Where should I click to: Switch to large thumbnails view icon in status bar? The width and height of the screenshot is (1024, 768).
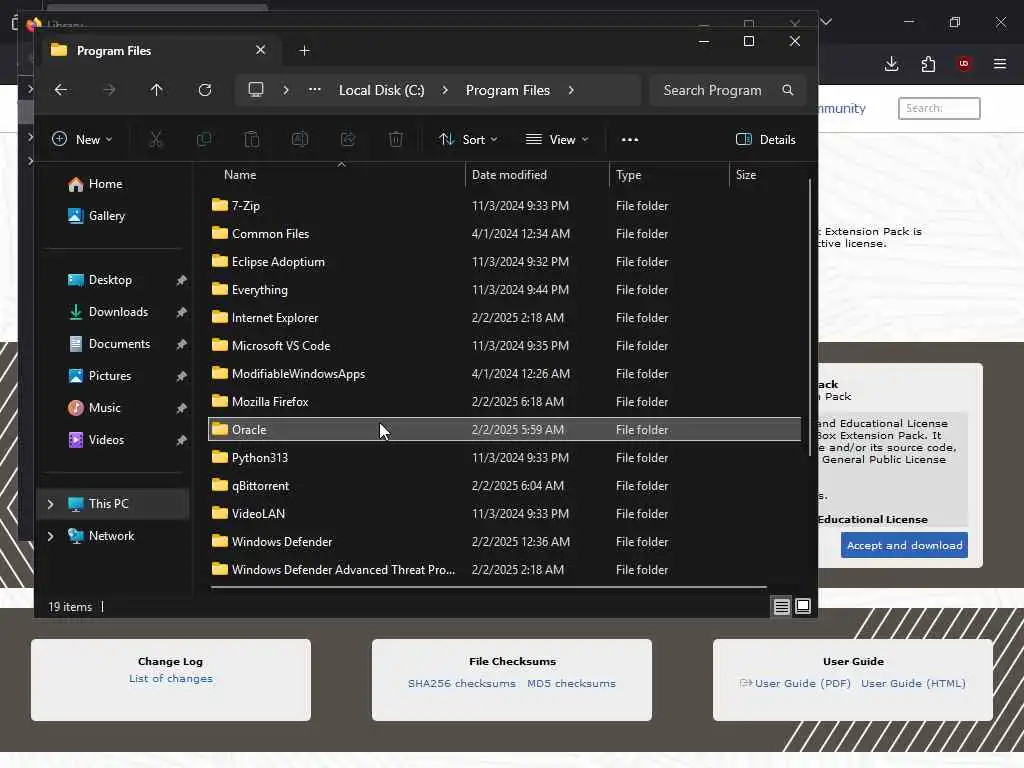coord(803,607)
